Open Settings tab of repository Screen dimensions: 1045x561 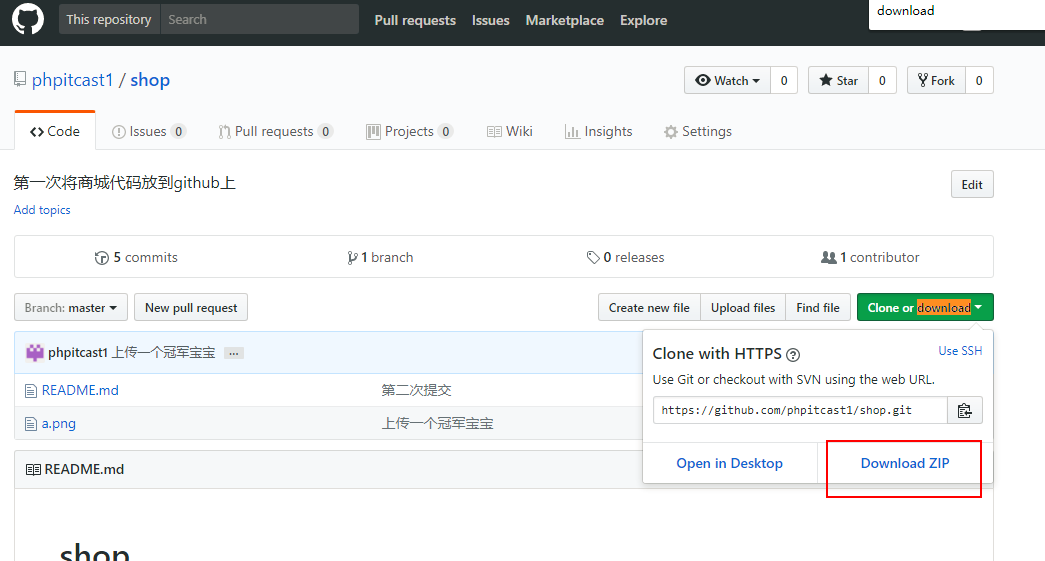point(697,131)
